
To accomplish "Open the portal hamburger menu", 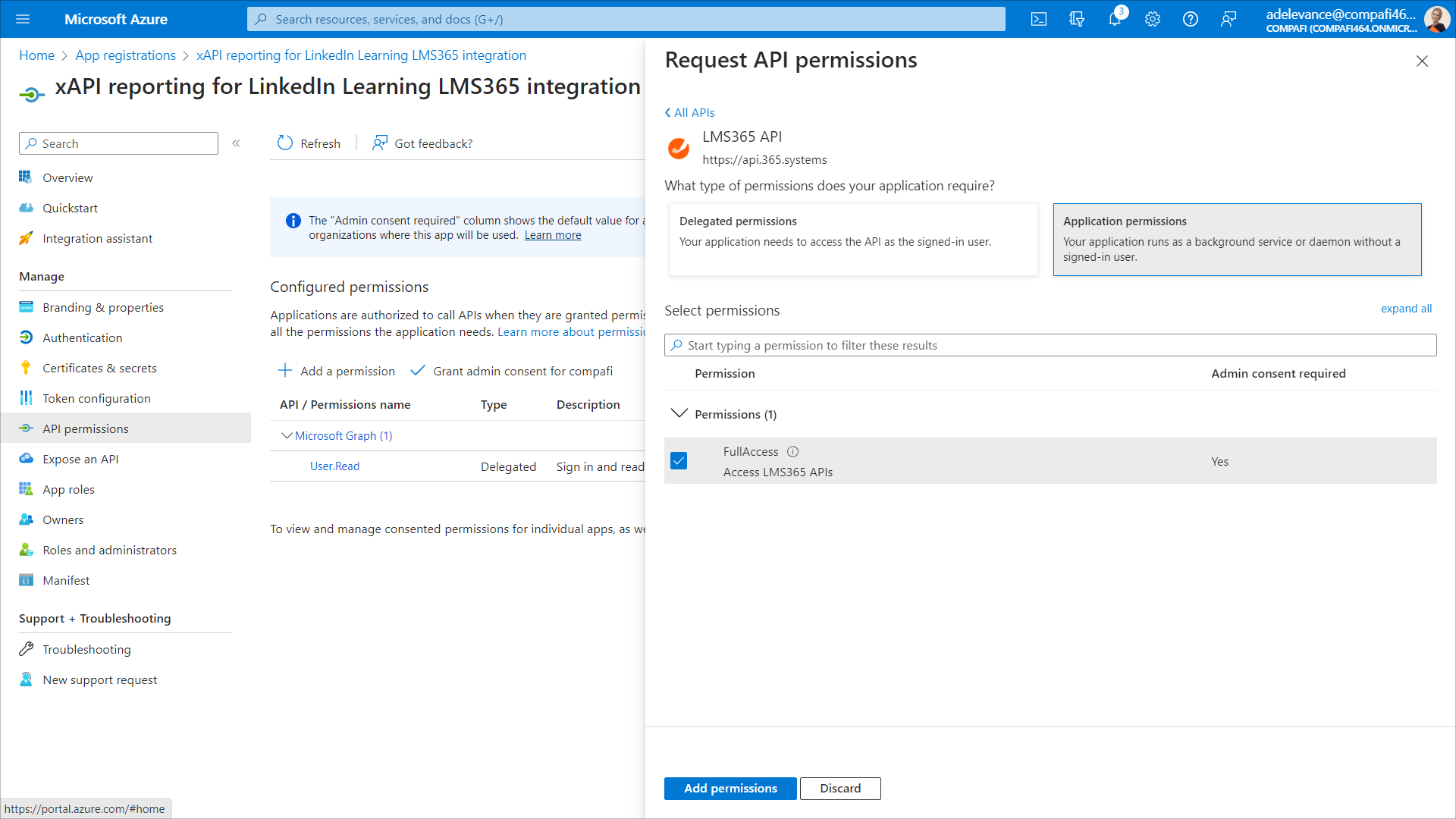I will point(23,19).
